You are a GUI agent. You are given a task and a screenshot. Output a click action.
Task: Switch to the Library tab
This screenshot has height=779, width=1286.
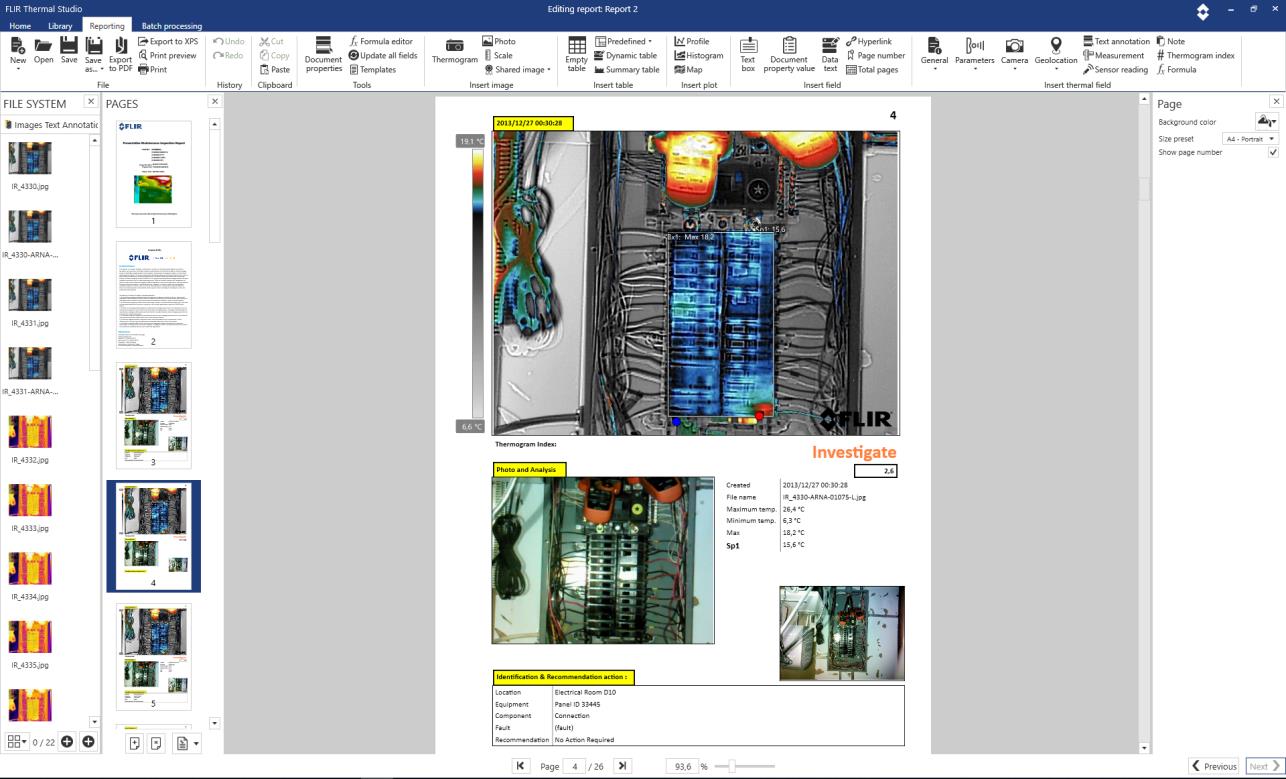click(x=60, y=26)
